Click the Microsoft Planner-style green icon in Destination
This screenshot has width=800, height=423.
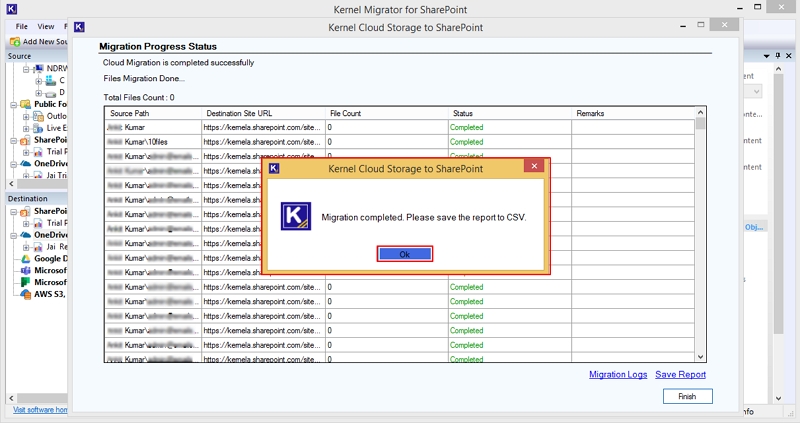[26, 282]
